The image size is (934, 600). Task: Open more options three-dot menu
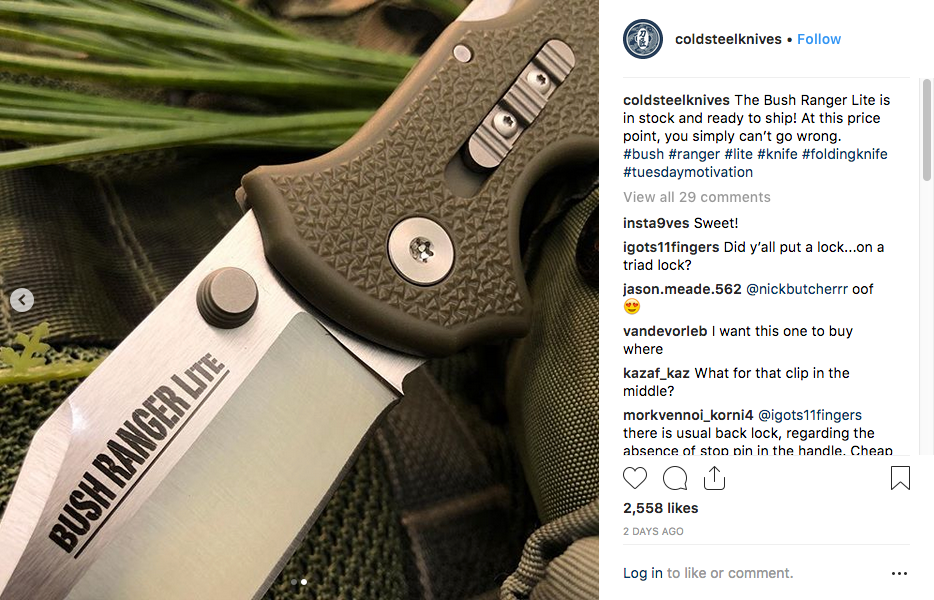[x=899, y=573]
